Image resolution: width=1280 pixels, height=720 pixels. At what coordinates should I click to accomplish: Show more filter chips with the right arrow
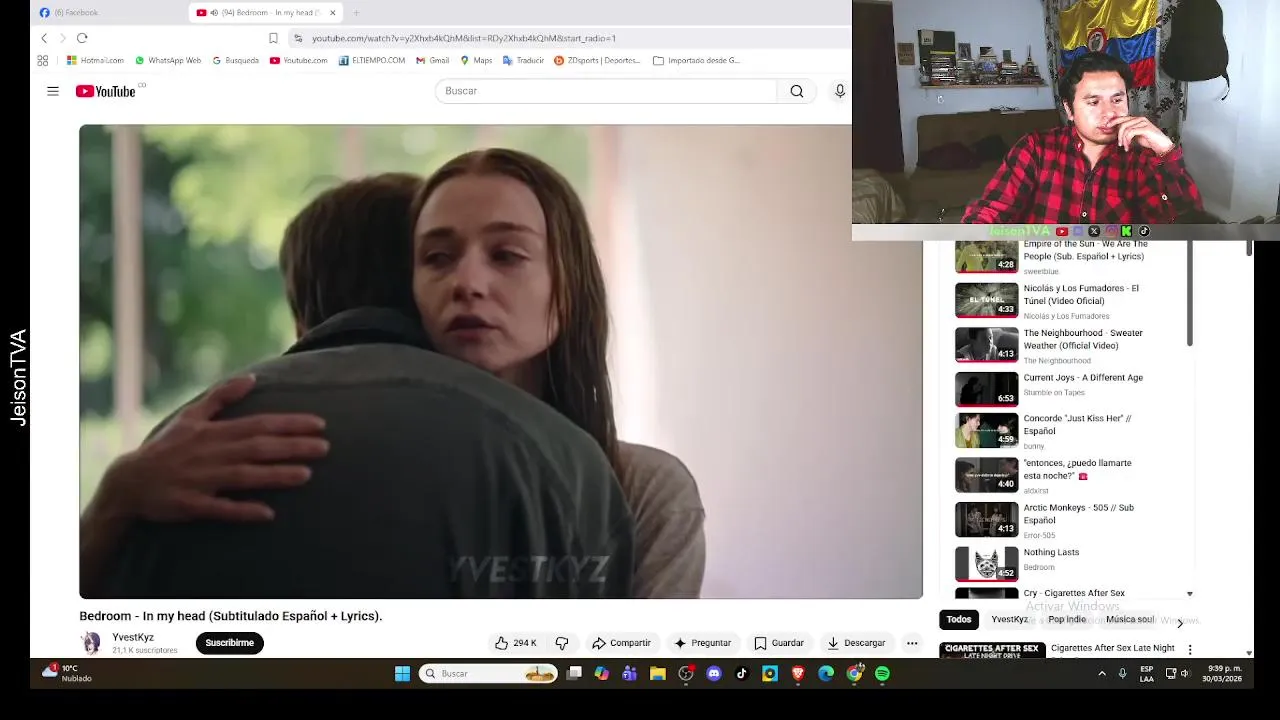1180,623
